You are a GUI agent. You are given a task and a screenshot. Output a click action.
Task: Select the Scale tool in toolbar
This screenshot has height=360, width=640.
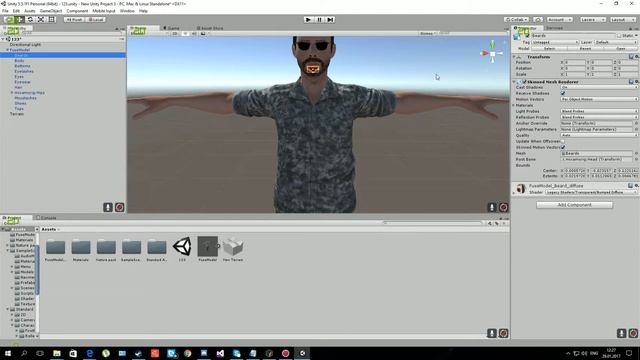coord(41,20)
